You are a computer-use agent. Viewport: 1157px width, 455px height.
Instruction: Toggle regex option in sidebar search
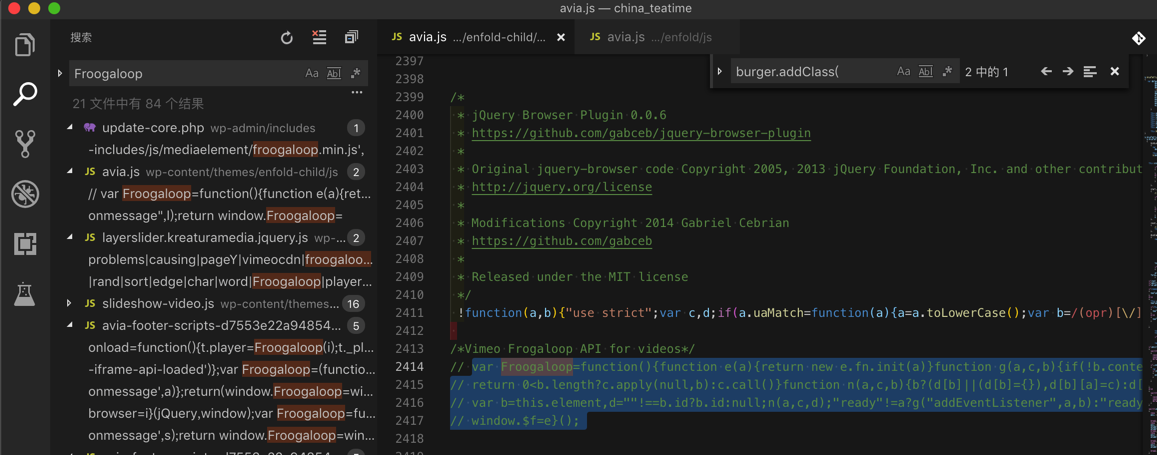click(x=355, y=73)
